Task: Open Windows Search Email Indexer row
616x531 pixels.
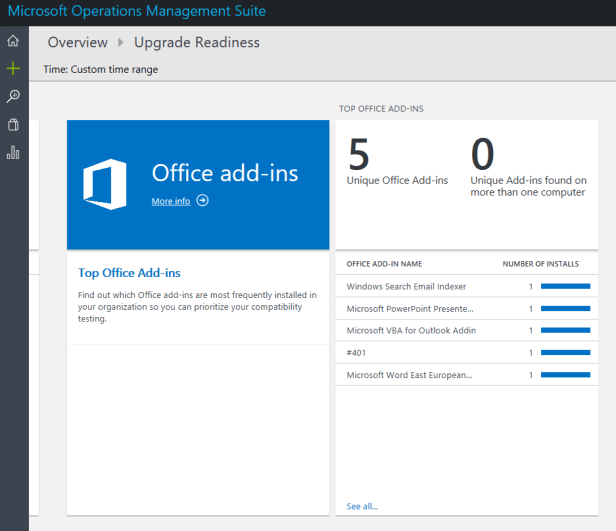Action: click(406, 286)
